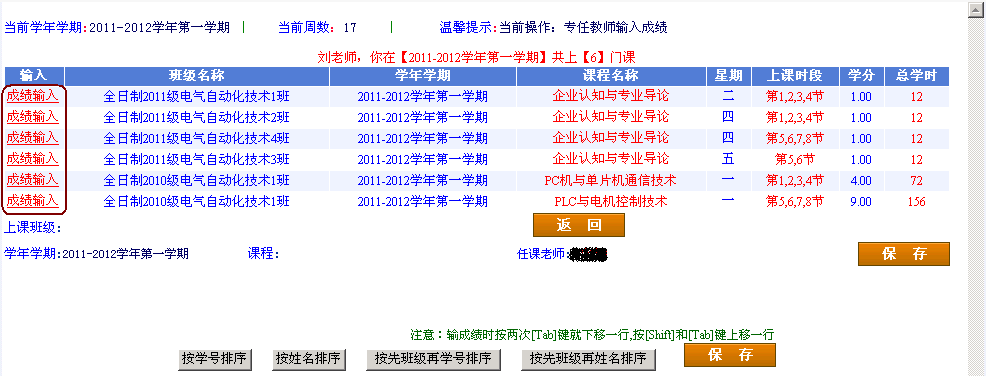The image size is (986, 376).
Task: Click the 任课老师 label
Action: [542, 254]
